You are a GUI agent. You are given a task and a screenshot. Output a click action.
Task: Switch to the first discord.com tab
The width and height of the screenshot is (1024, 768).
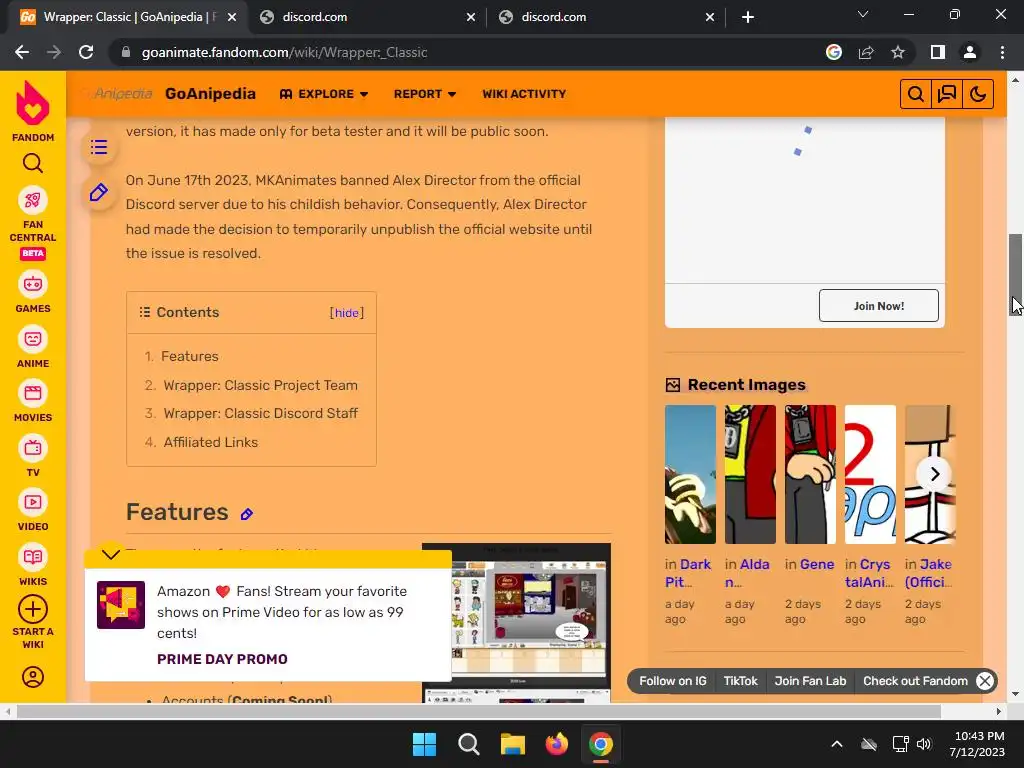click(x=366, y=17)
